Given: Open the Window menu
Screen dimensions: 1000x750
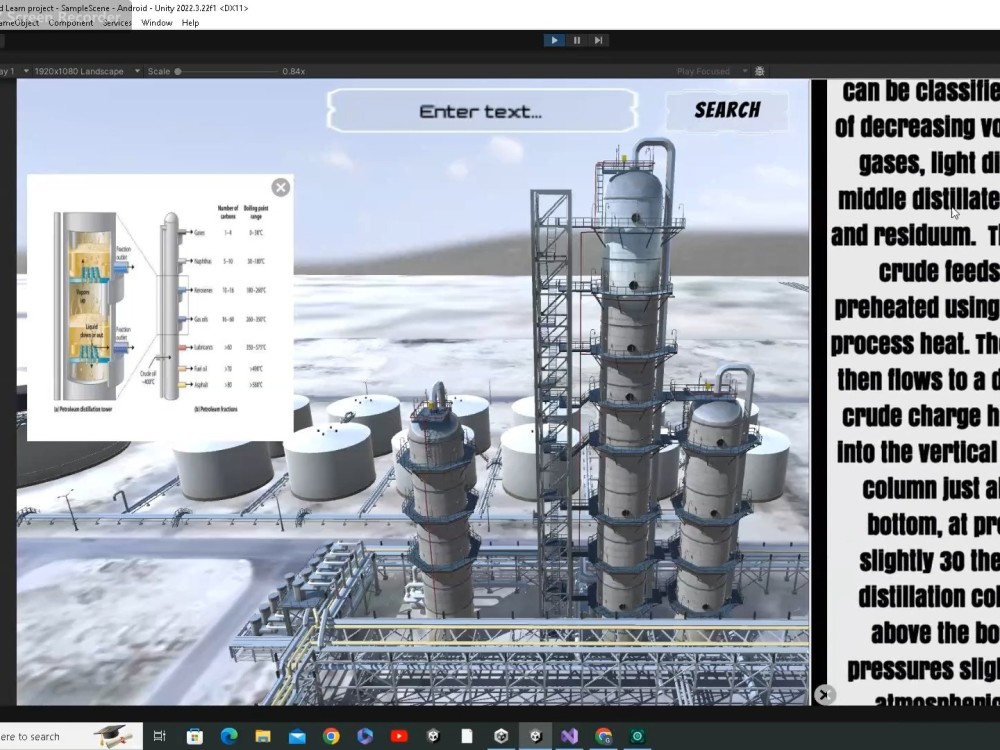Looking at the screenshot, I should (156, 22).
